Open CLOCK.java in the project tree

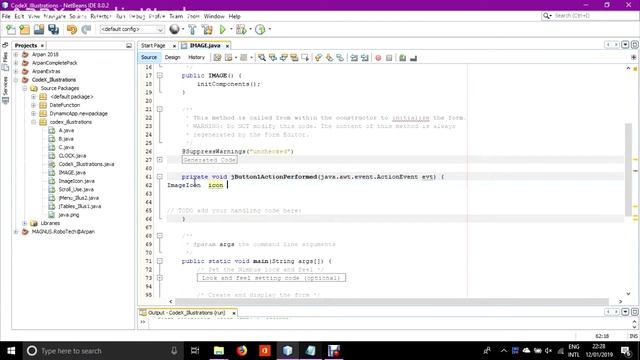click(x=72, y=156)
